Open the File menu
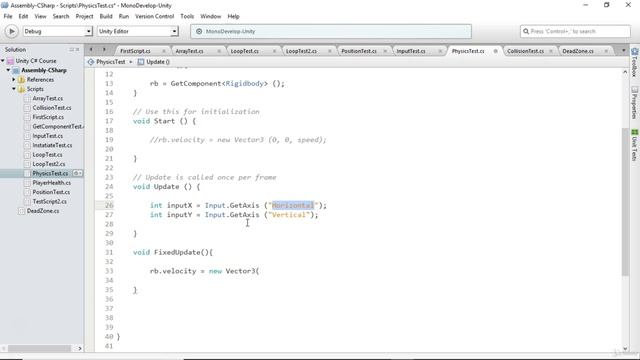Screen dimensions: 640x360 click(8, 16)
